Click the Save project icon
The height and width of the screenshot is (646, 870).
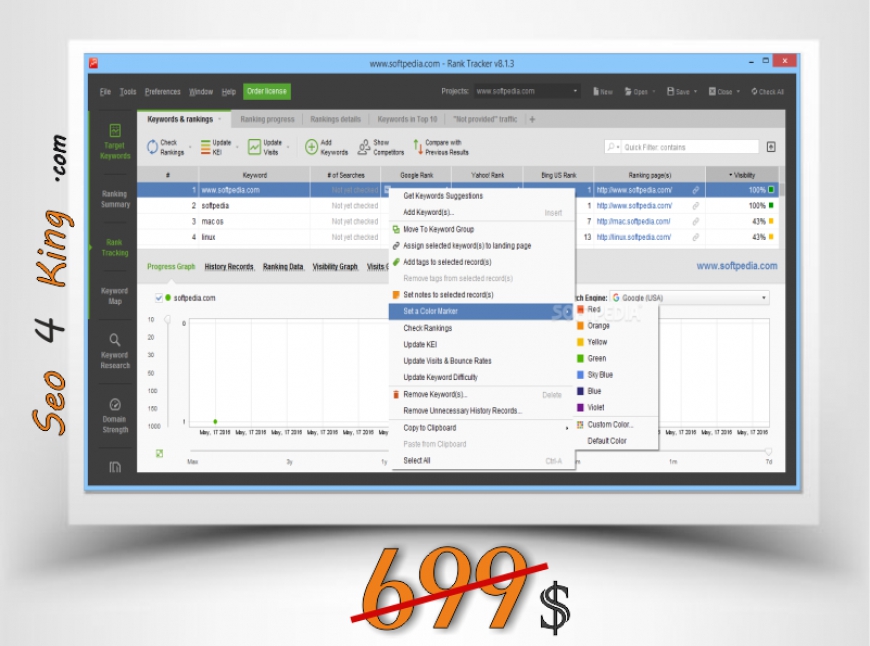(670, 92)
